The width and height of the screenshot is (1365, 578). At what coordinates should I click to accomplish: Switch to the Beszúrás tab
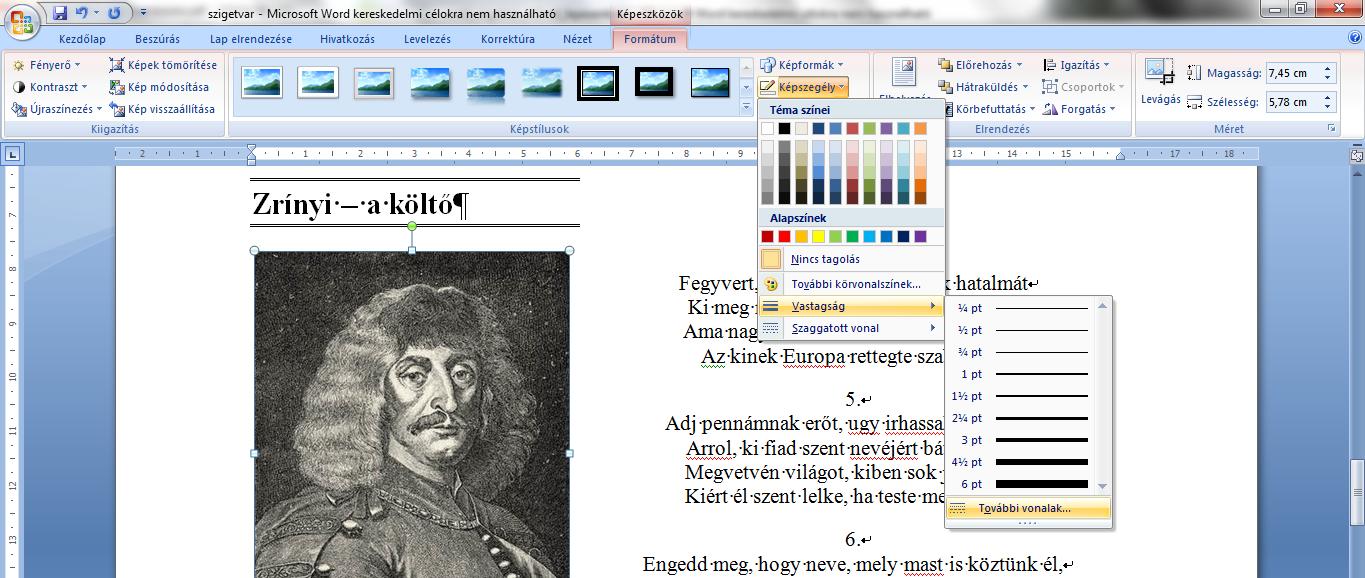click(x=155, y=40)
